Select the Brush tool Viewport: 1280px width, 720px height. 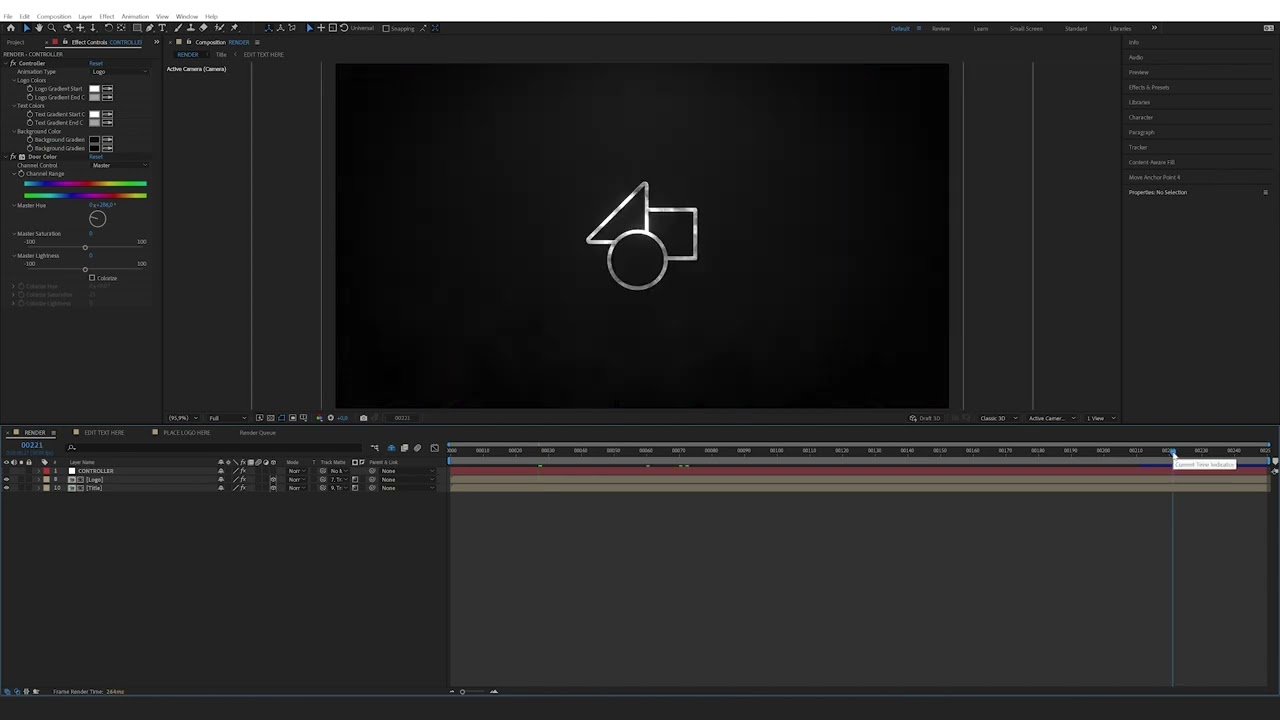178,28
